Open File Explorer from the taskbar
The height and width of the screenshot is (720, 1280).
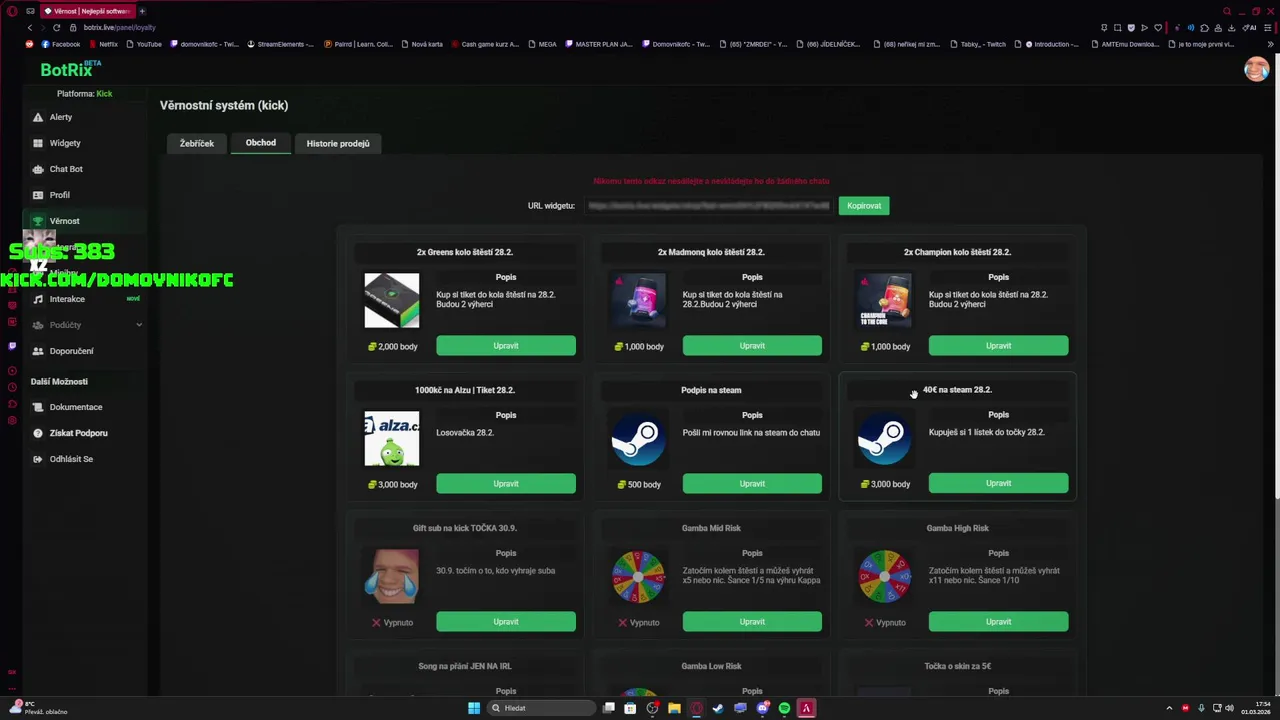[674, 708]
